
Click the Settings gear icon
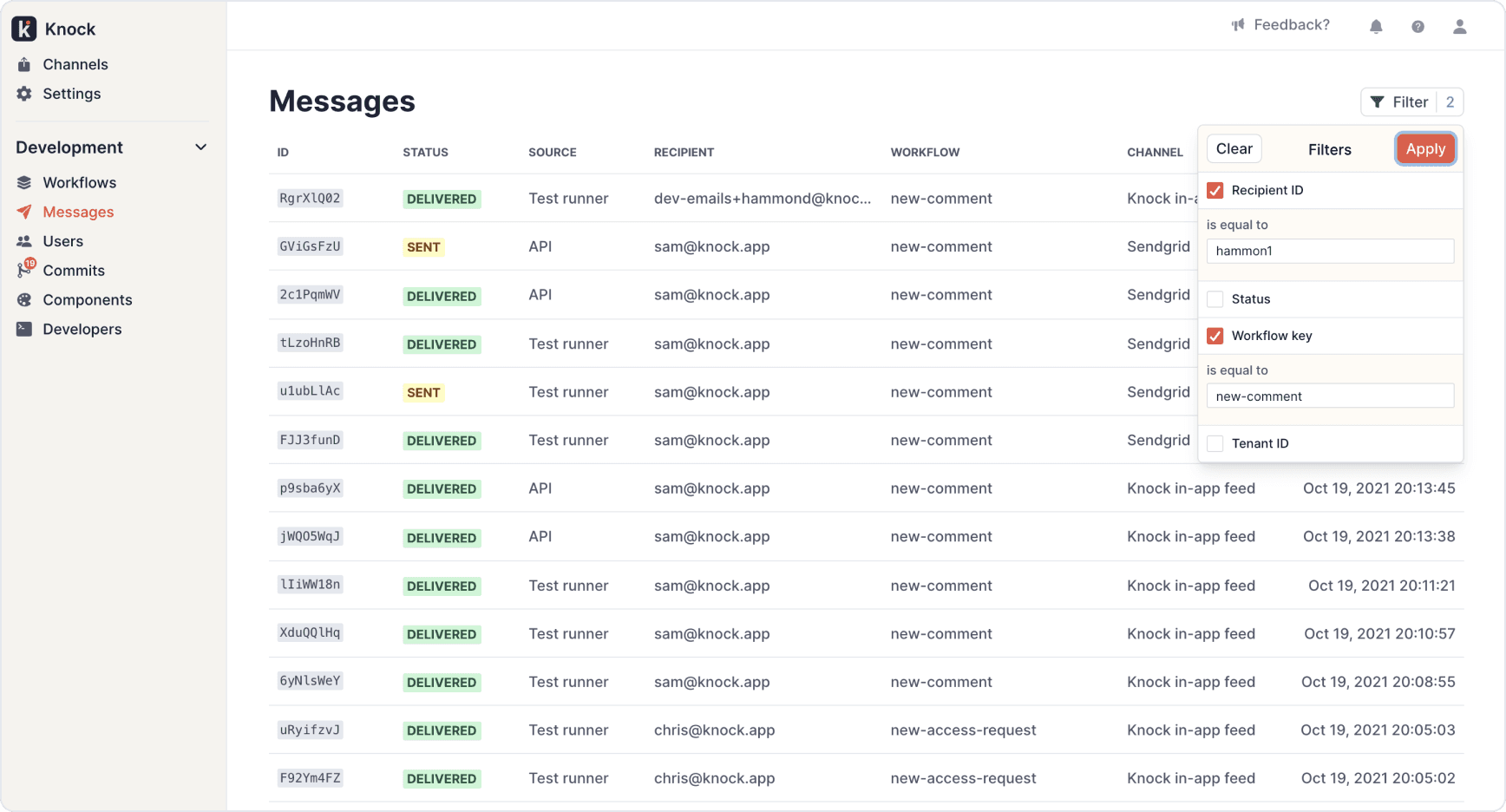(24, 94)
